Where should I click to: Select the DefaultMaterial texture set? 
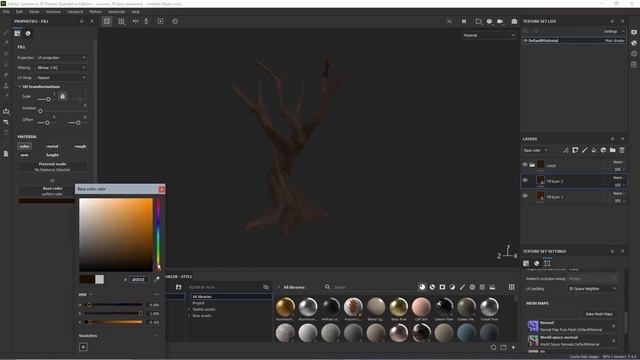573,40
